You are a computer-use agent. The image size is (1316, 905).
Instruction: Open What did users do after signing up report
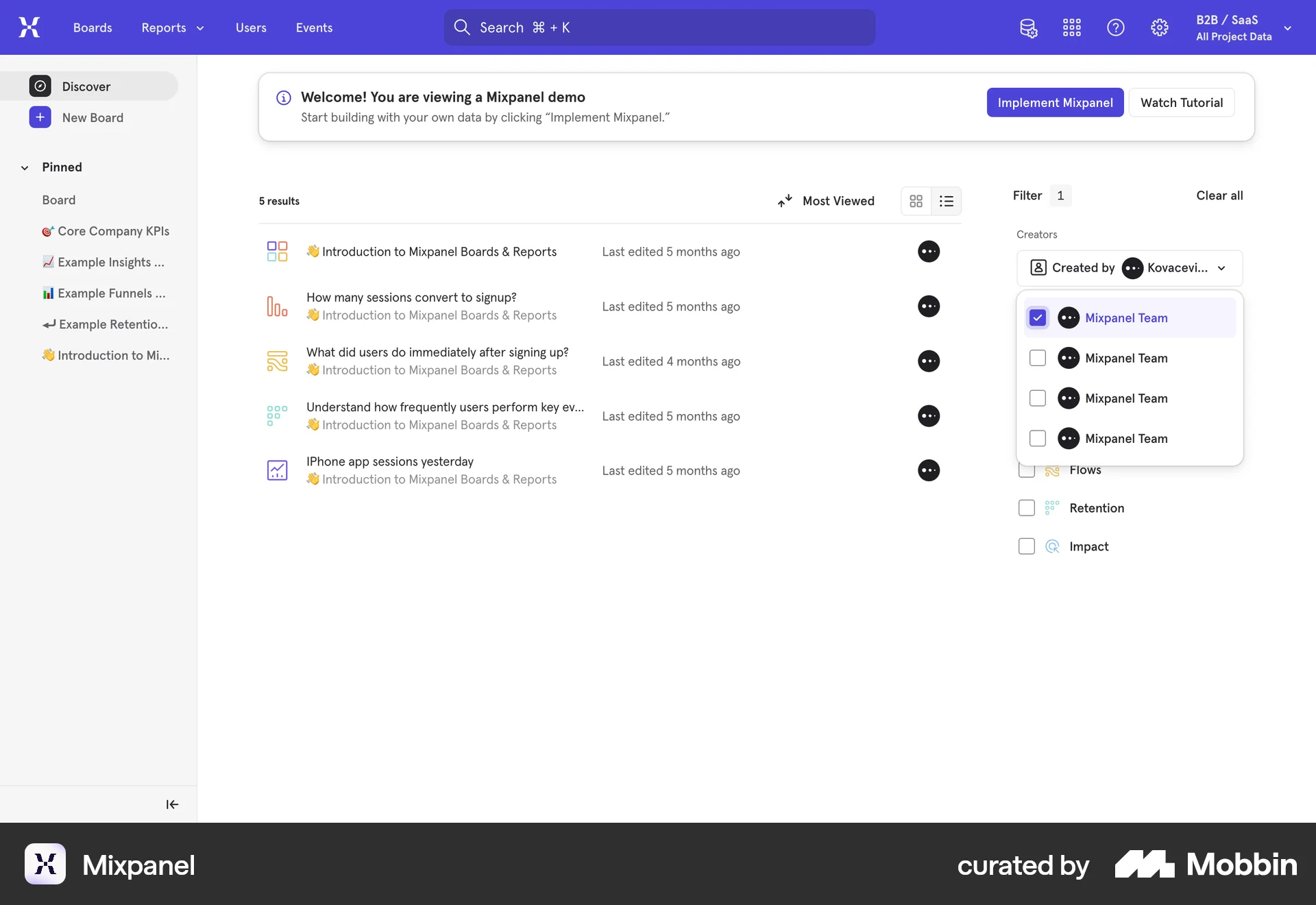pos(437,352)
